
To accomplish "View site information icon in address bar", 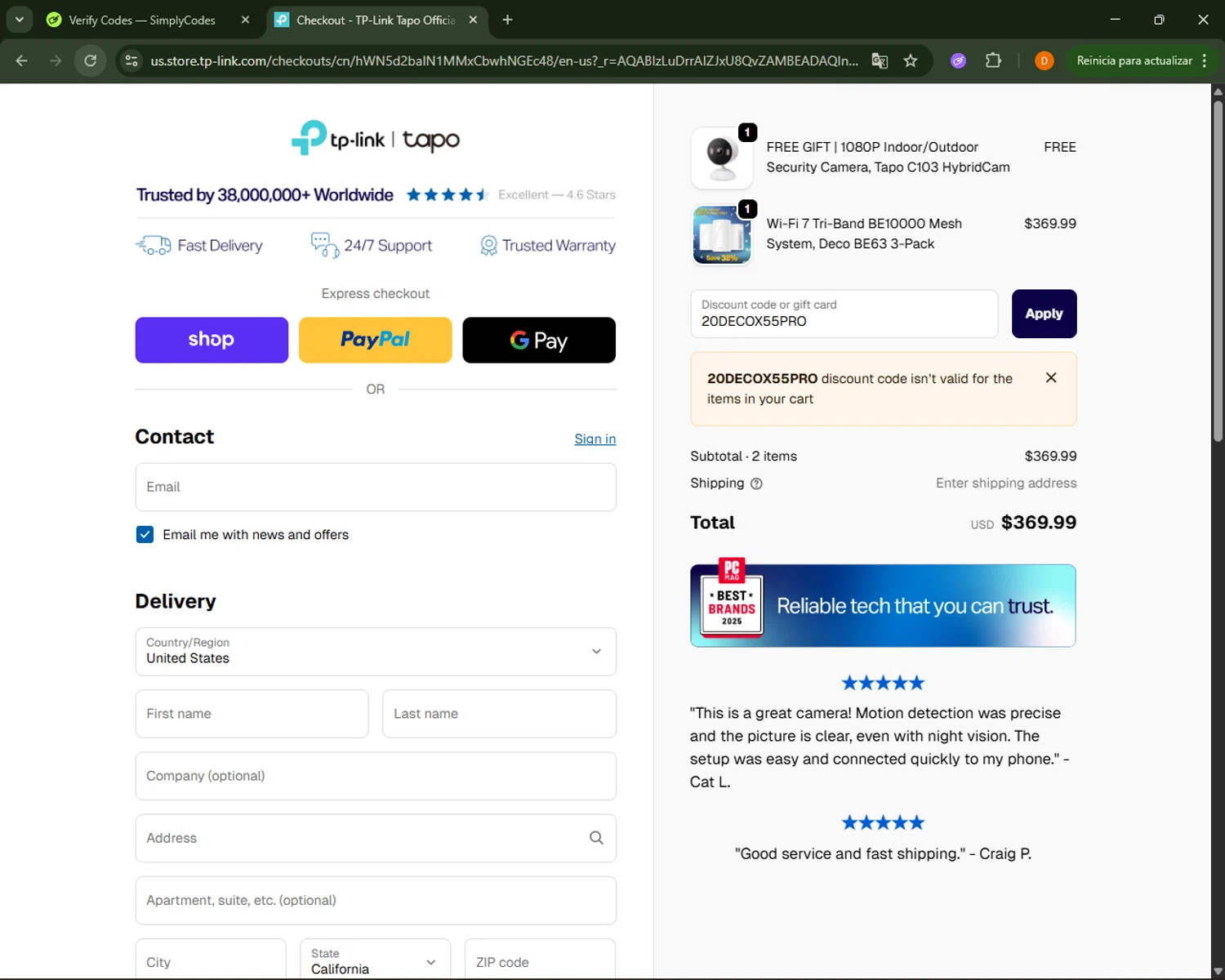I will click(131, 60).
